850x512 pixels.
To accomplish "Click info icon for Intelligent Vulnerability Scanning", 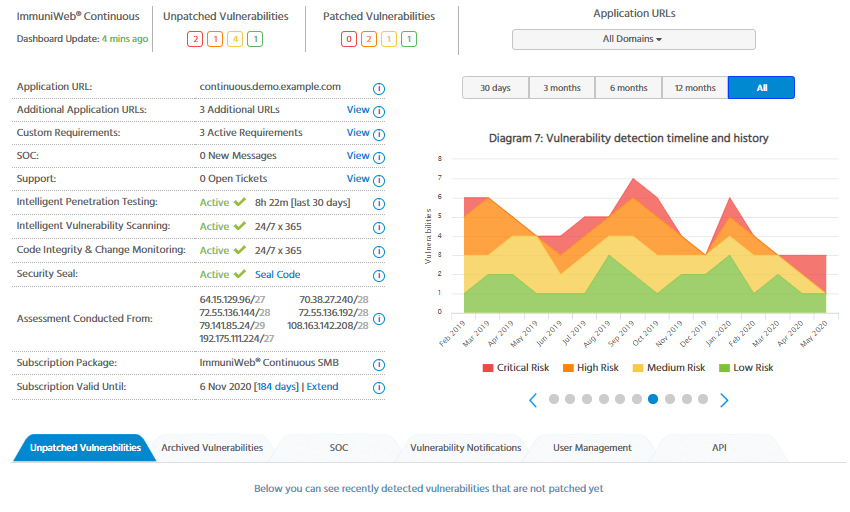I will coord(379,228).
